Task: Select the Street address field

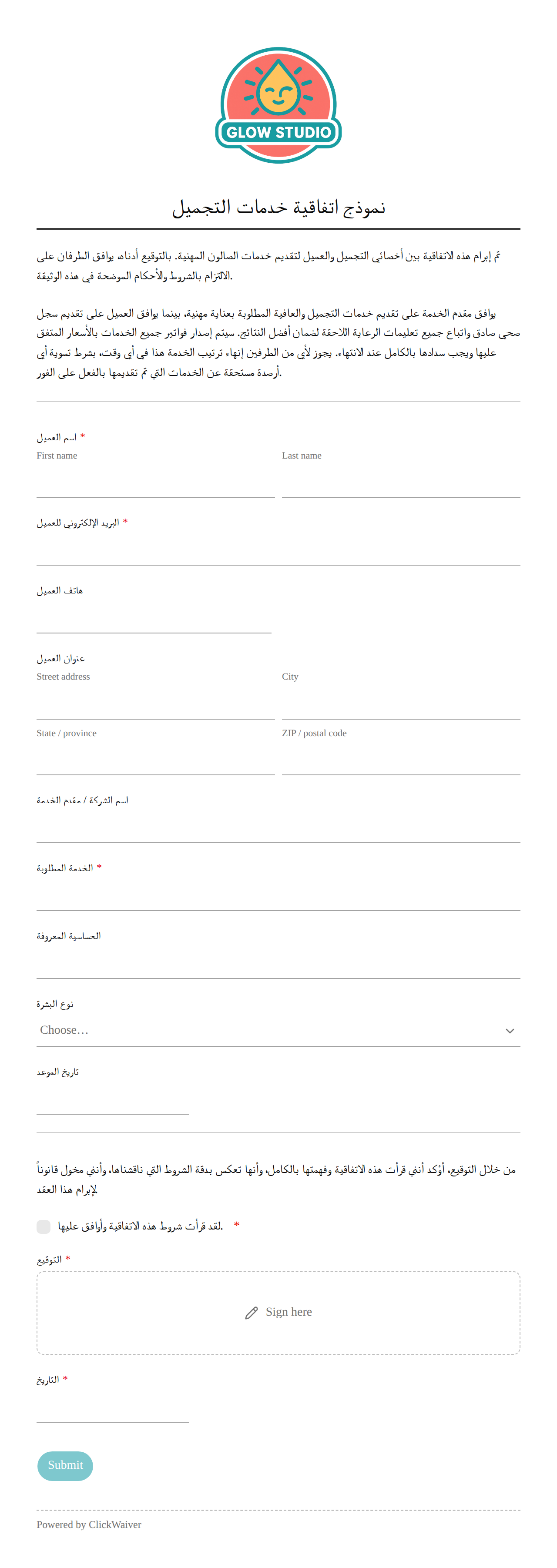Action: (x=156, y=704)
